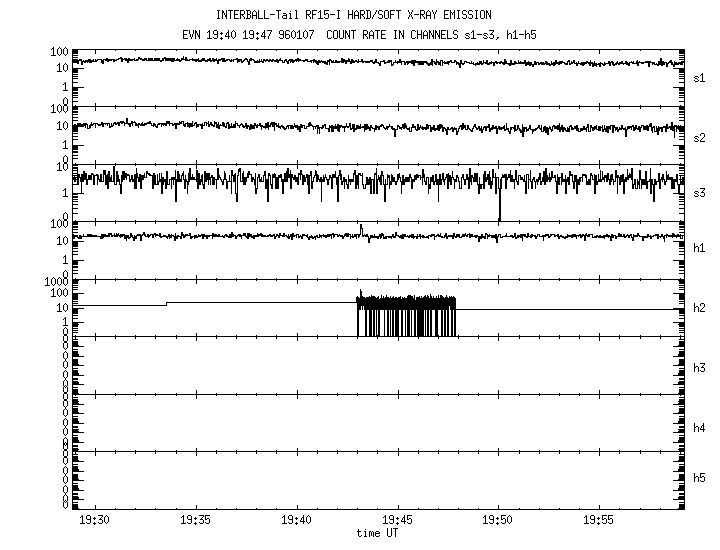Click the 19:35 time axis tick label
720x550 pixels.
[195, 522]
